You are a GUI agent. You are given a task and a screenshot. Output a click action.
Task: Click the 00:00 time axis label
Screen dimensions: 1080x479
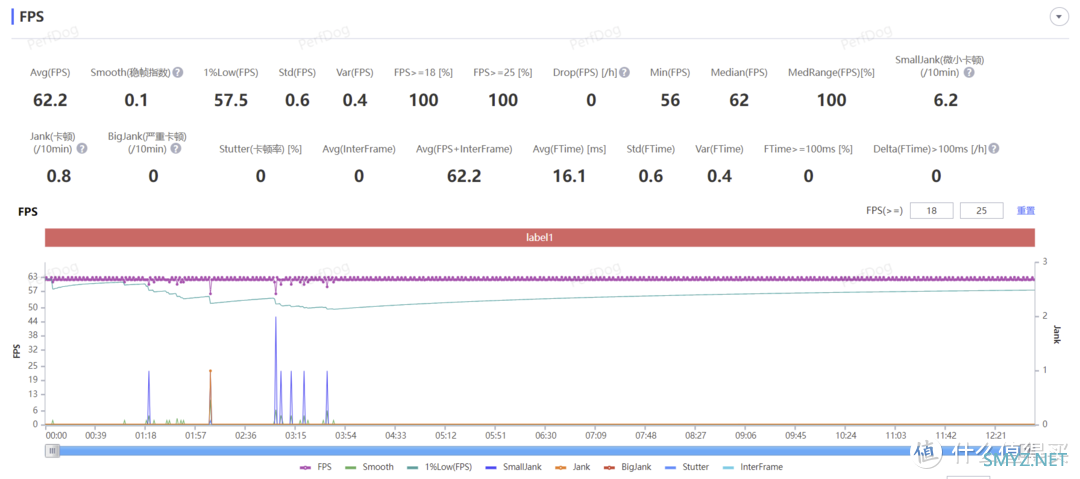point(56,436)
